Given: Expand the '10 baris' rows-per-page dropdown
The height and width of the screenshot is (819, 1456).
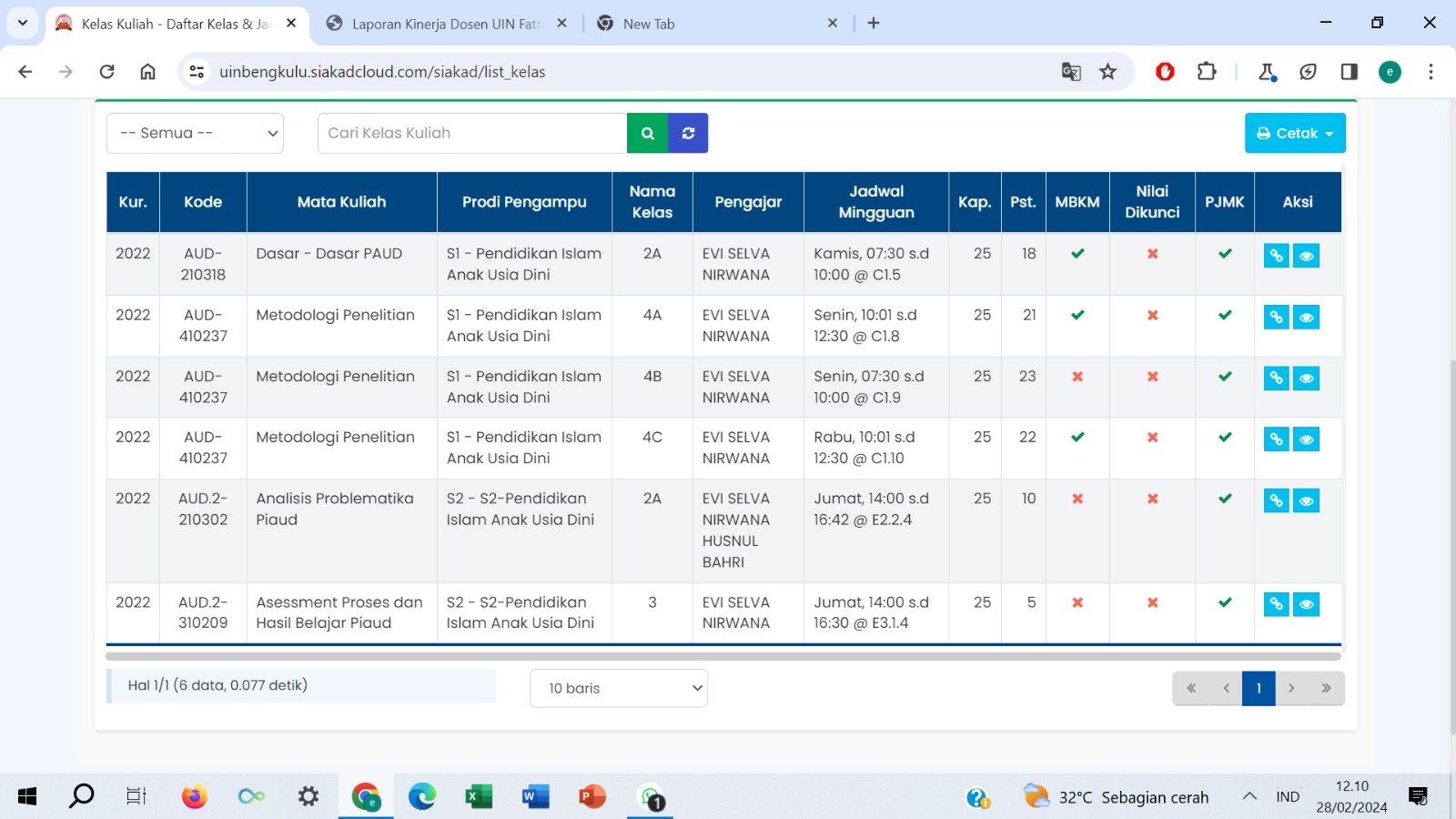Looking at the screenshot, I should click(x=619, y=688).
